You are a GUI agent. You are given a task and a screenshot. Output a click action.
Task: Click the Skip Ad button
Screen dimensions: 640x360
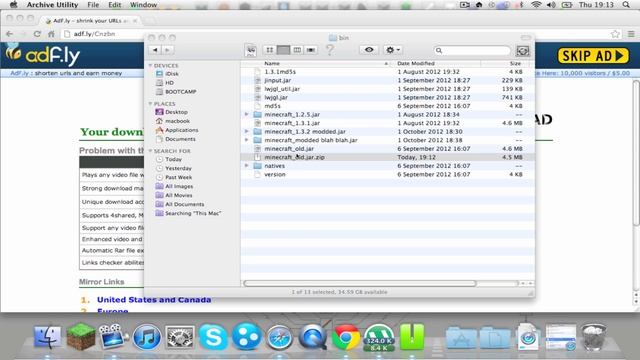click(x=593, y=56)
